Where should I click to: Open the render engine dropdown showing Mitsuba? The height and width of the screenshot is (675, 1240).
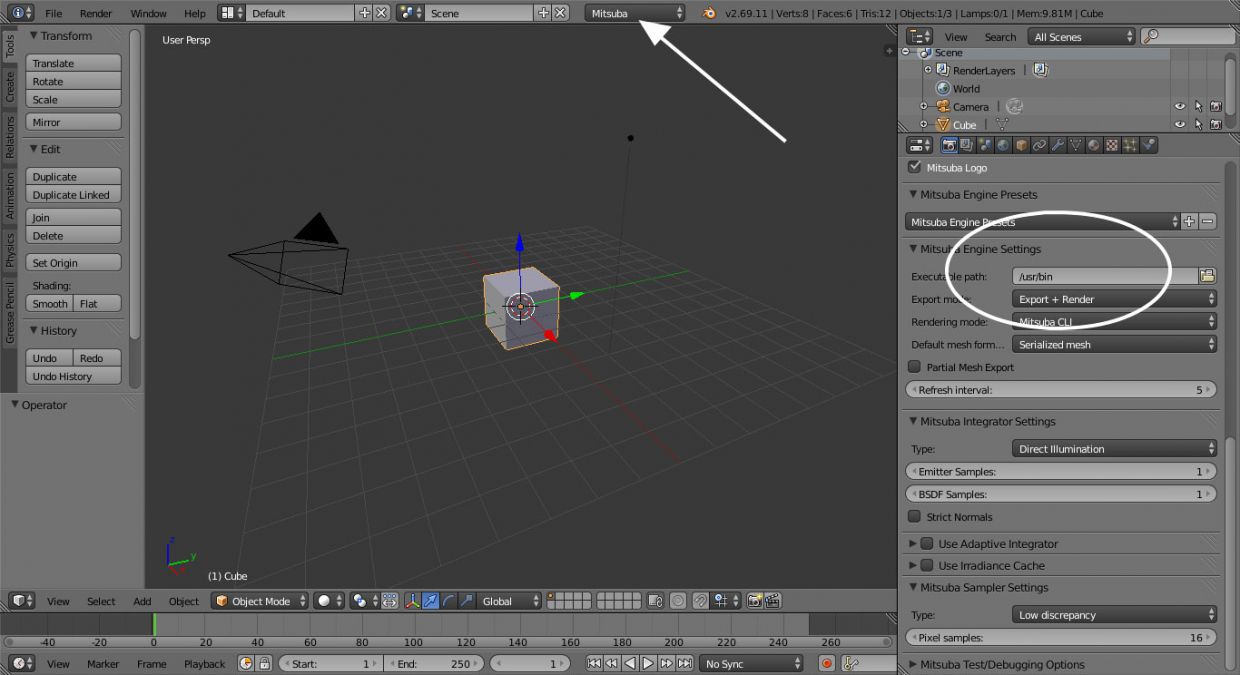(636, 13)
